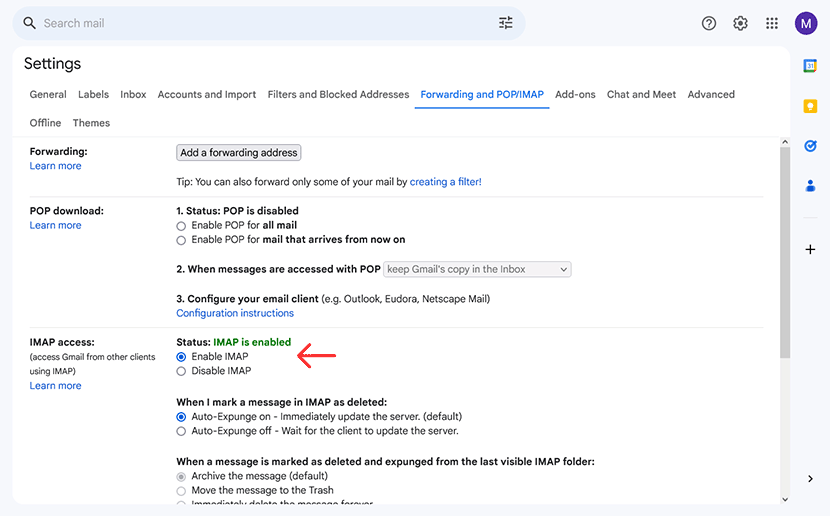The image size is (830, 516).
Task: Switch to the Labels tab
Action: pyautogui.click(x=93, y=94)
